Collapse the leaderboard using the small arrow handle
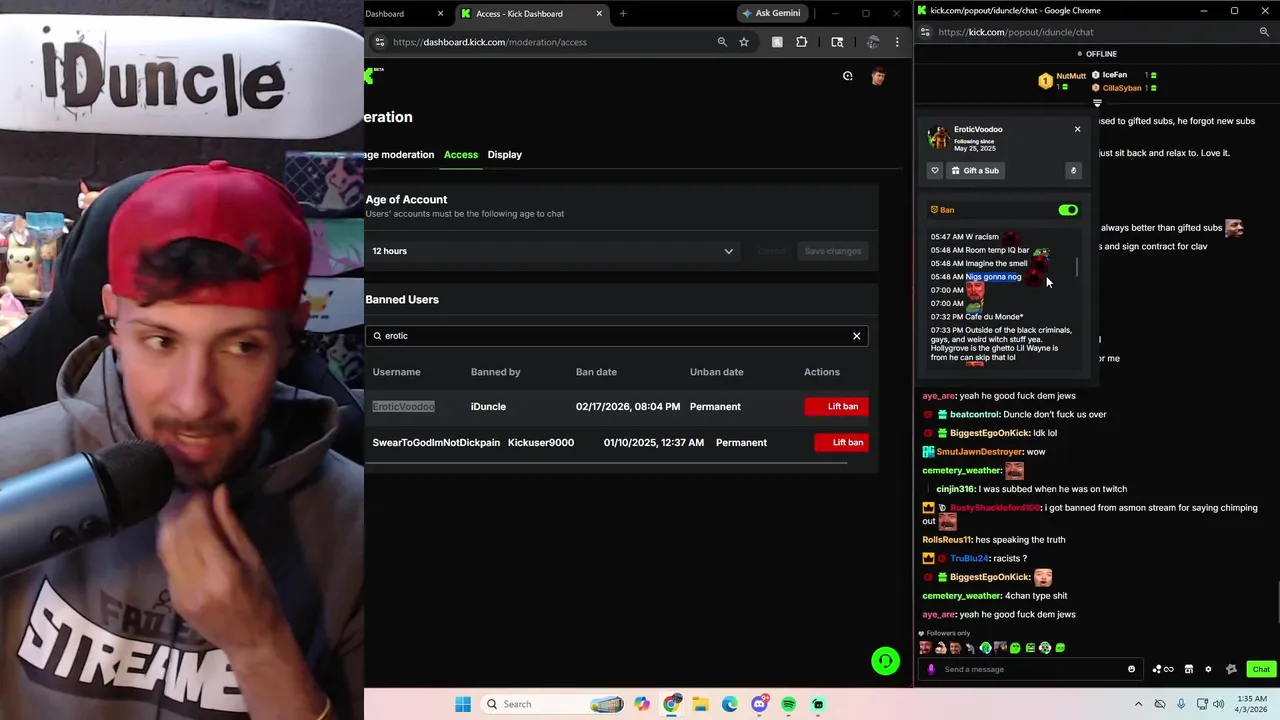This screenshot has width=1280, height=720. click(1097, 103)
